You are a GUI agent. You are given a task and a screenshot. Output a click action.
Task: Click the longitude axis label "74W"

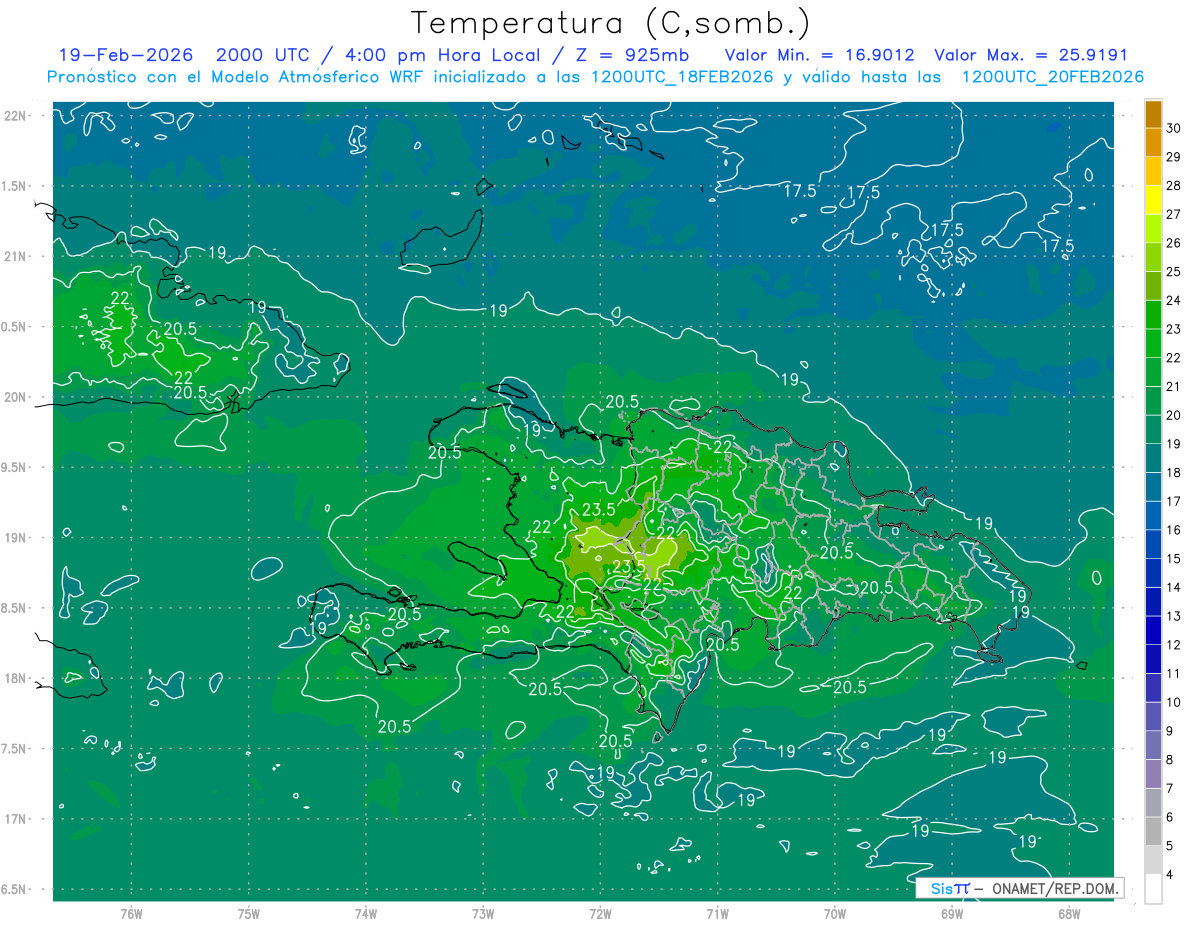(x=366, y=913)
